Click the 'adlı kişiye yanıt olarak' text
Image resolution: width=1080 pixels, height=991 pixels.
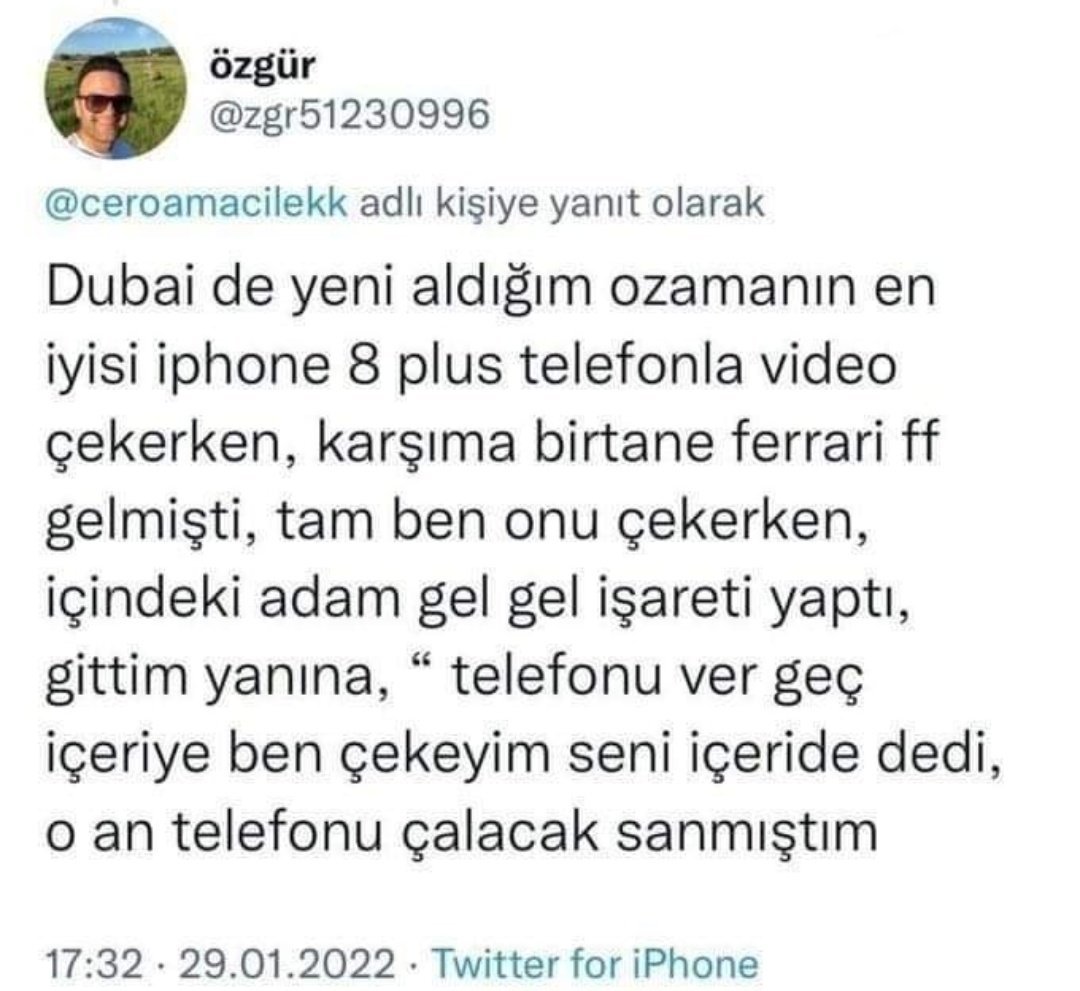pyautogui.click(x=562, y=203)
